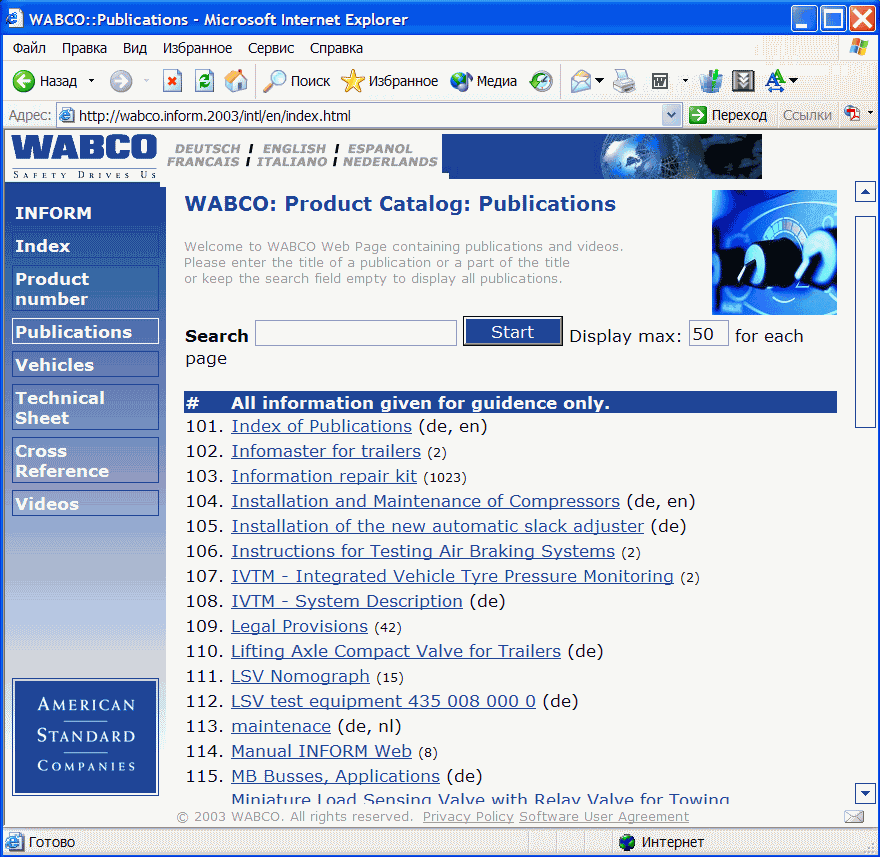The width and height of the screenshot is (880, 857).
Task: Refresh the page using the green arrows icon
Action: tap(204, 81)
